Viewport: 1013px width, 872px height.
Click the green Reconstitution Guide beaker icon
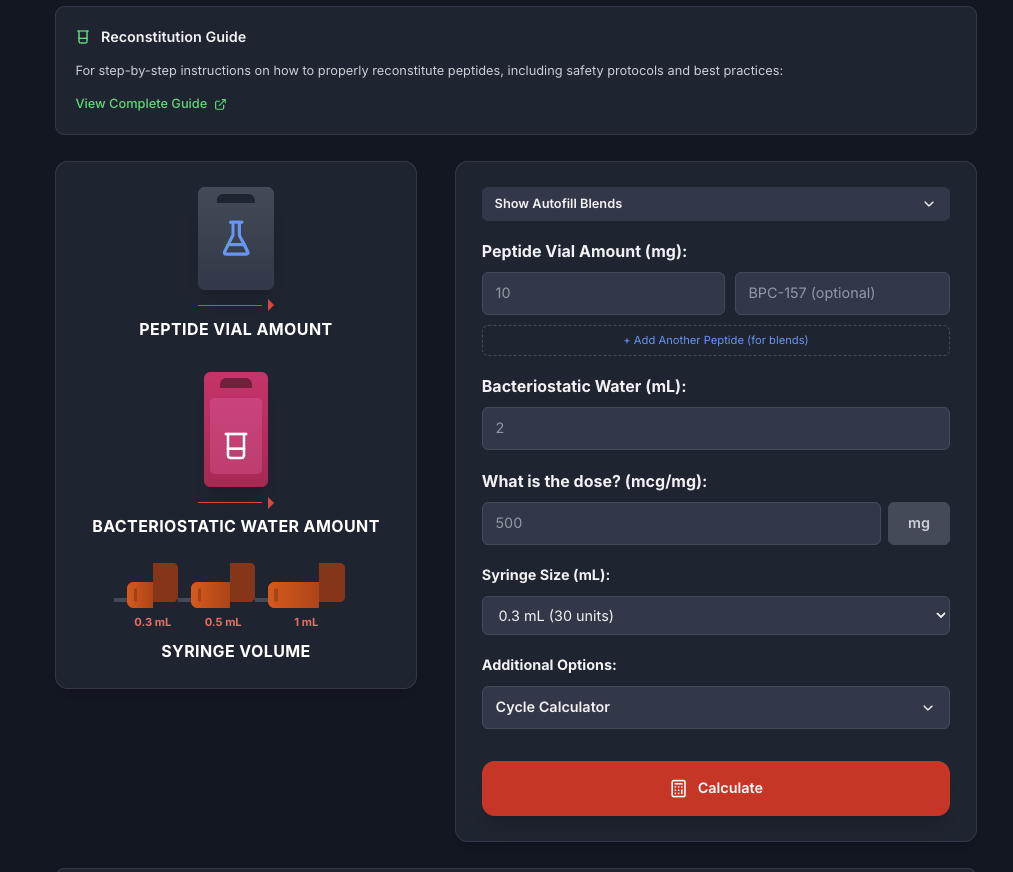[83, 37]
